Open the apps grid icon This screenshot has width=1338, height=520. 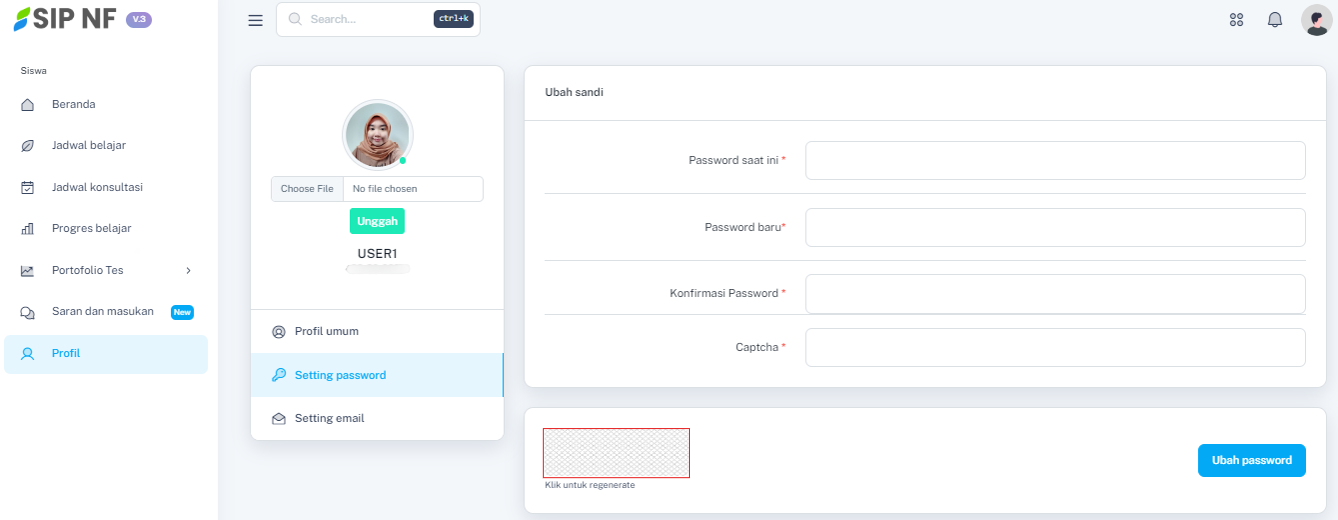[x=1236, y=20]
